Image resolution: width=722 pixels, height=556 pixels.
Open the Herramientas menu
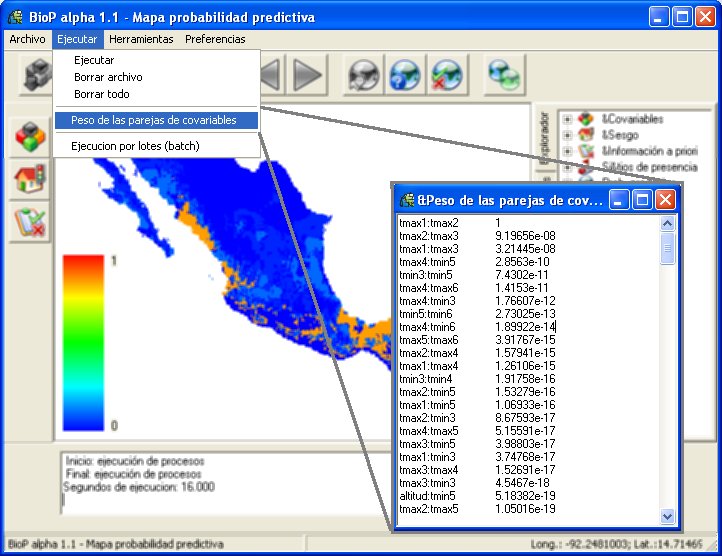tap(141, 39)
